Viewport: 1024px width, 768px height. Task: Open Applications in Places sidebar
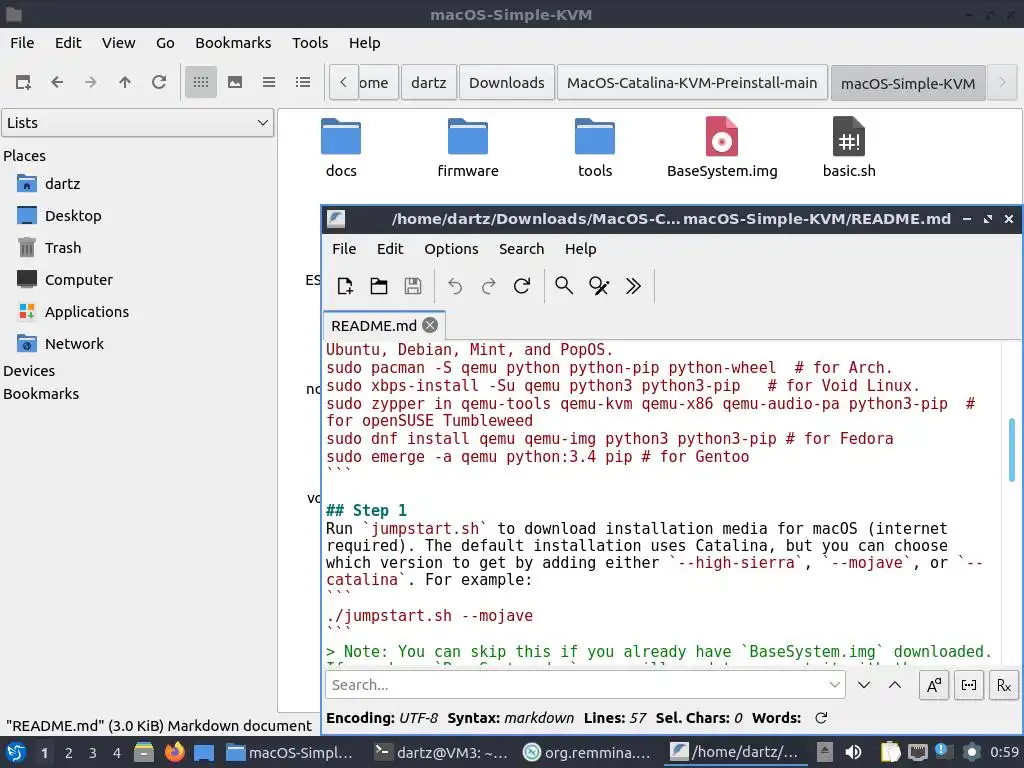(x=87, y=312)
